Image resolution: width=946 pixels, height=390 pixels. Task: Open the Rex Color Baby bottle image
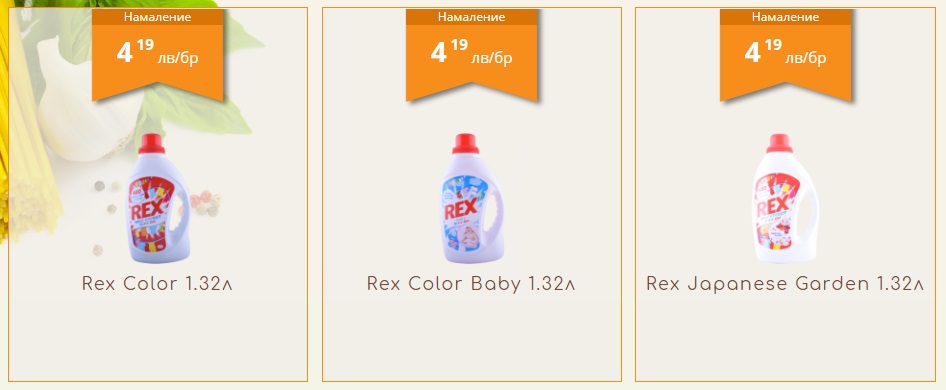(x=472, y=199)
